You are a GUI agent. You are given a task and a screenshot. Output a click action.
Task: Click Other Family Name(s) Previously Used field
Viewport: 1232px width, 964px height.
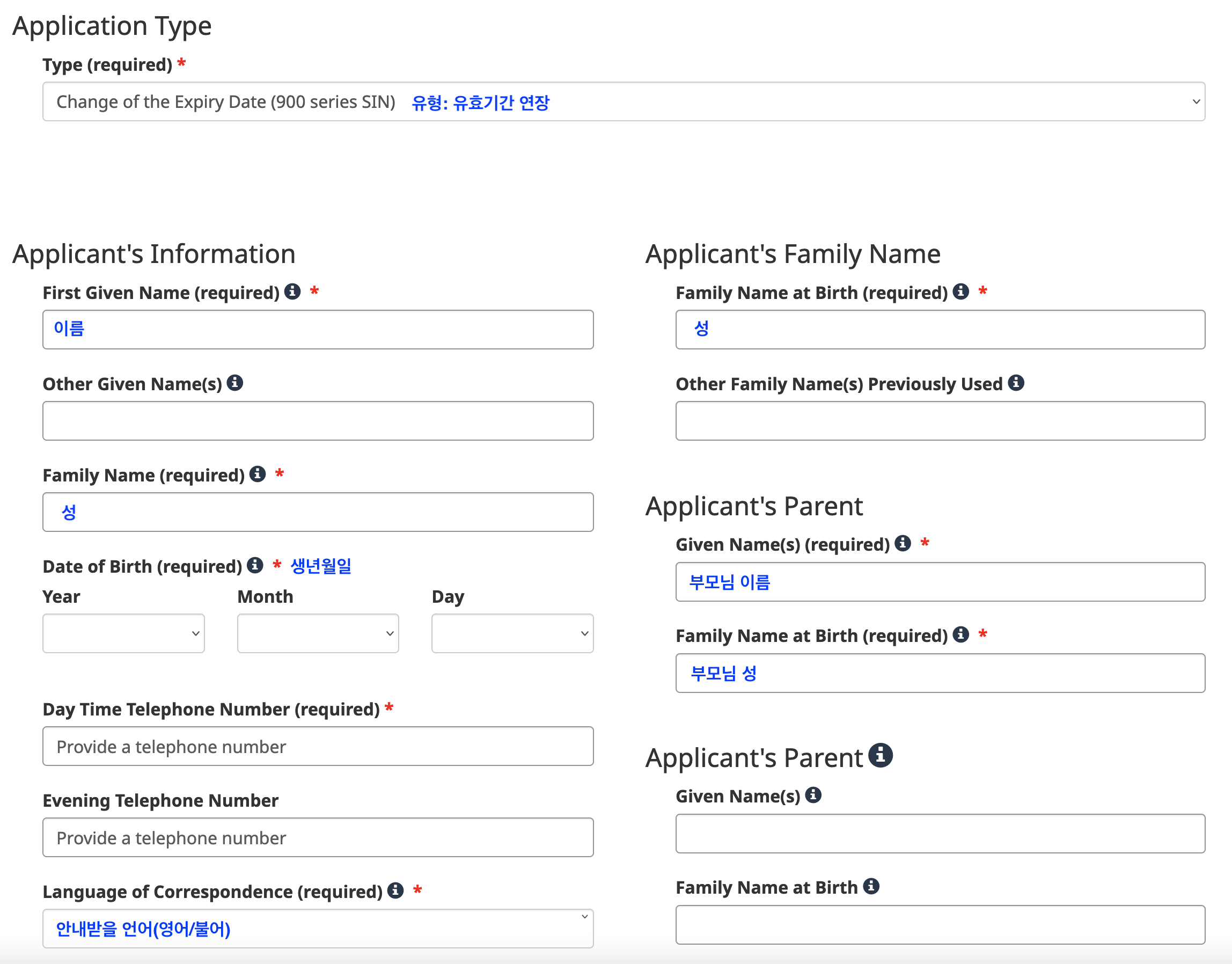coord(940,421)
